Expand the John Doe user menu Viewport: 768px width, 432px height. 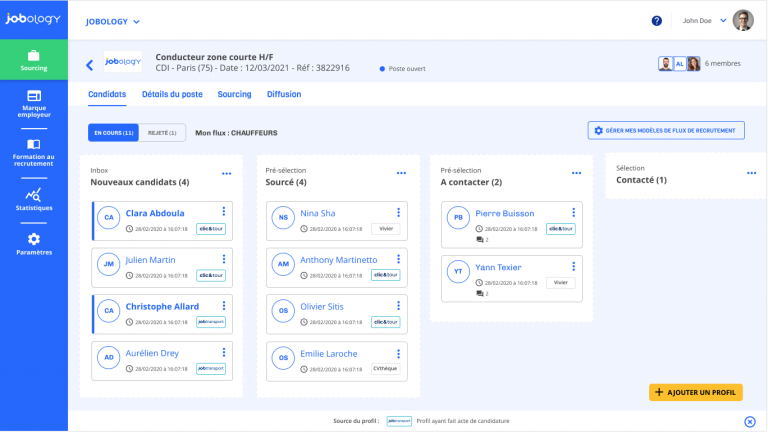[704, 21]
